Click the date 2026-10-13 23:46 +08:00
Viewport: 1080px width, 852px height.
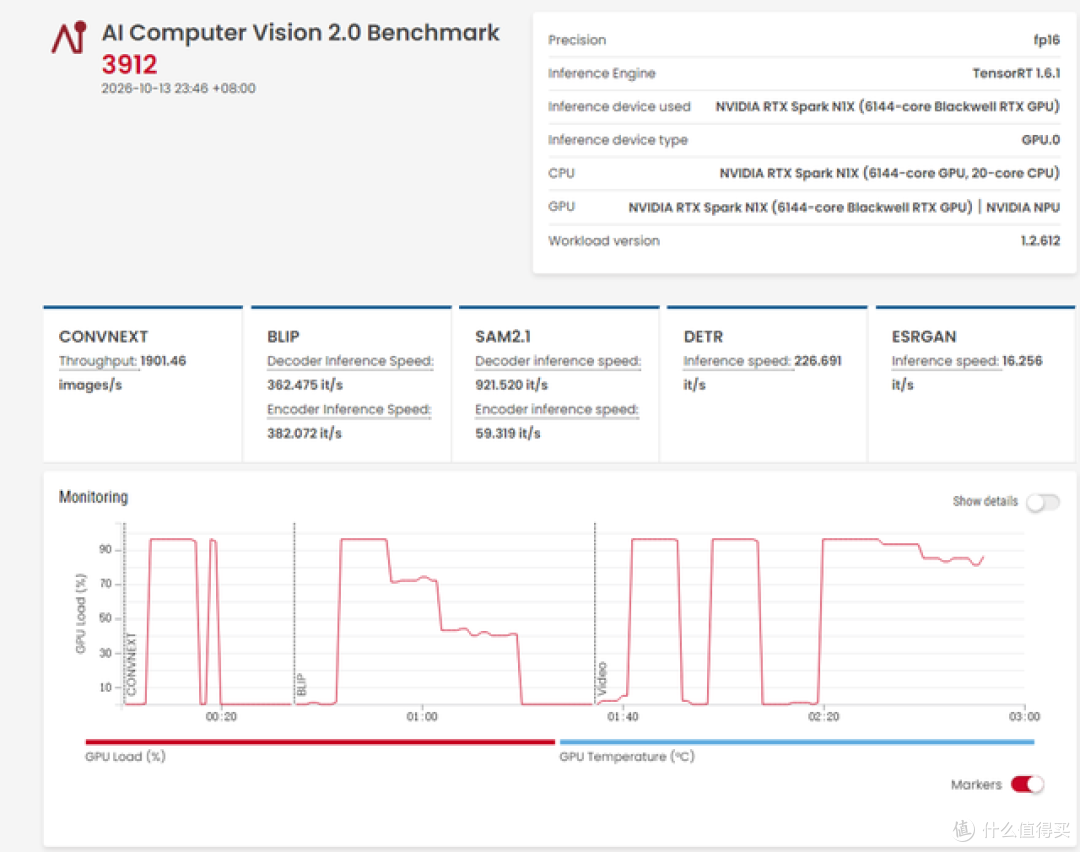pyautogui.click(x=178, y=88)
